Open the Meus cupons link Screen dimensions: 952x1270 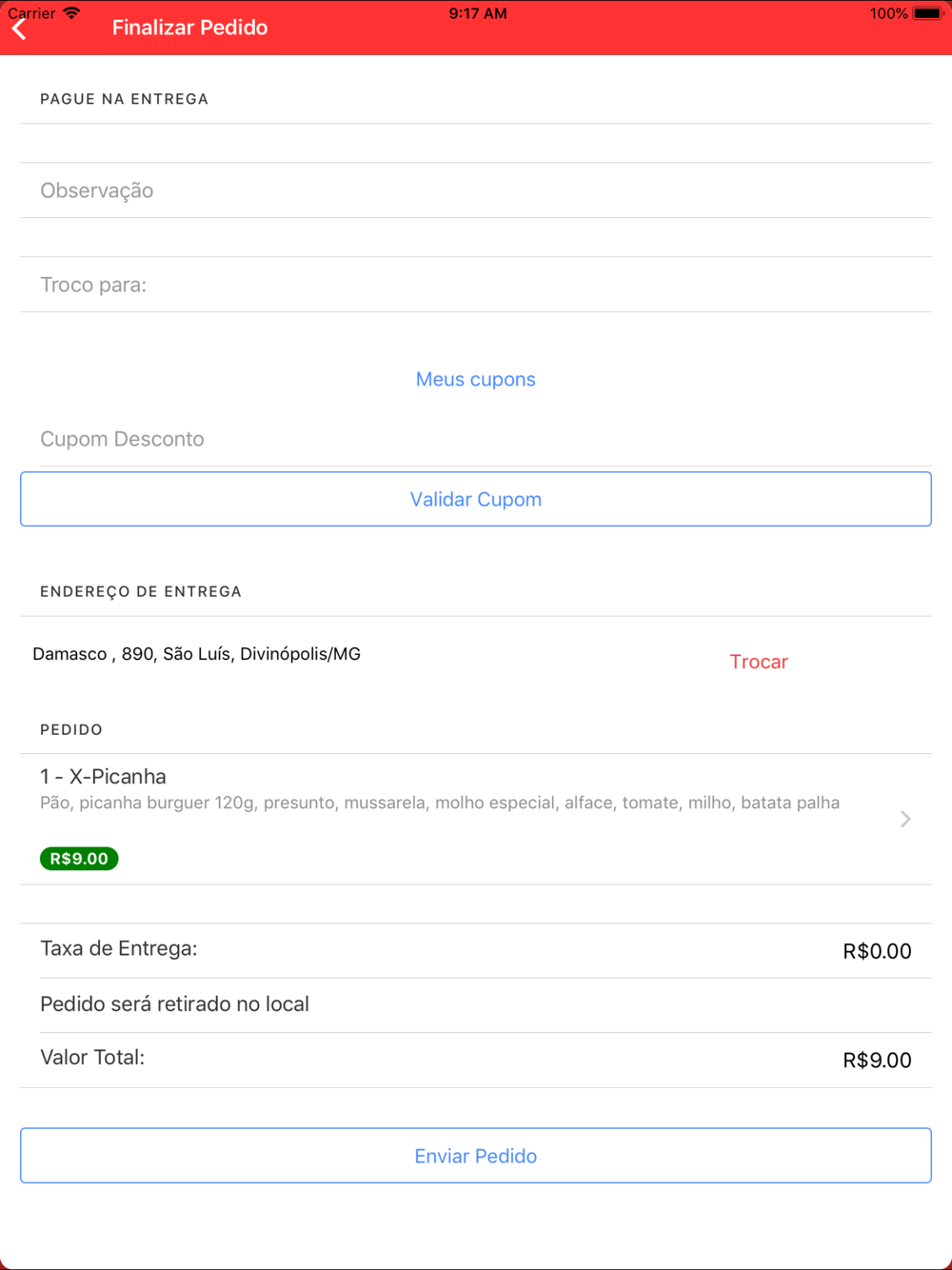pyautogui.click(x=476, y=379)
